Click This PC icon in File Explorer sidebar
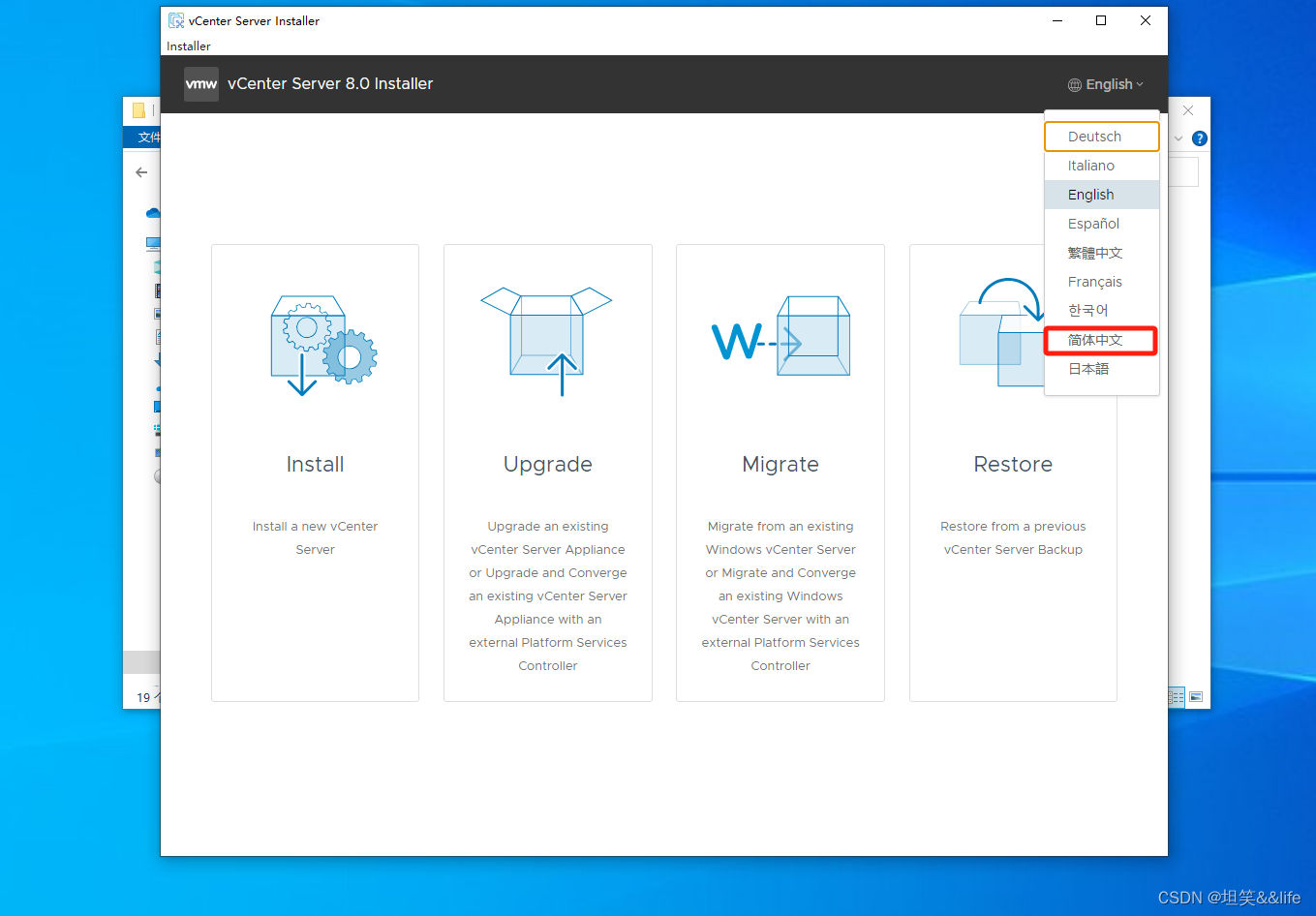Viewport: 1316px width, 916px height. click(153, 243)
